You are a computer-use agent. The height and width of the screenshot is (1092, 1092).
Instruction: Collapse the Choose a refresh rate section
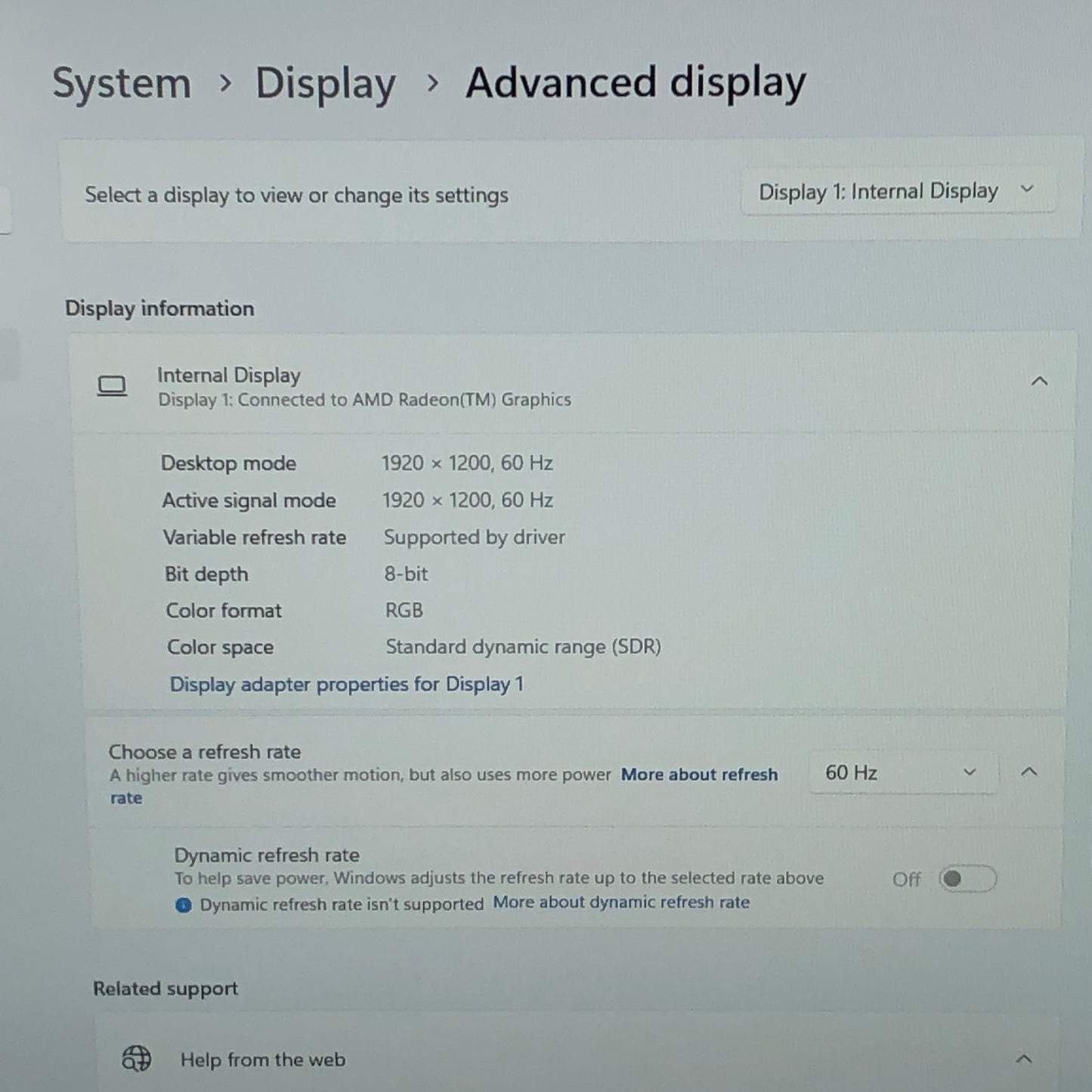coord(1029,772)
